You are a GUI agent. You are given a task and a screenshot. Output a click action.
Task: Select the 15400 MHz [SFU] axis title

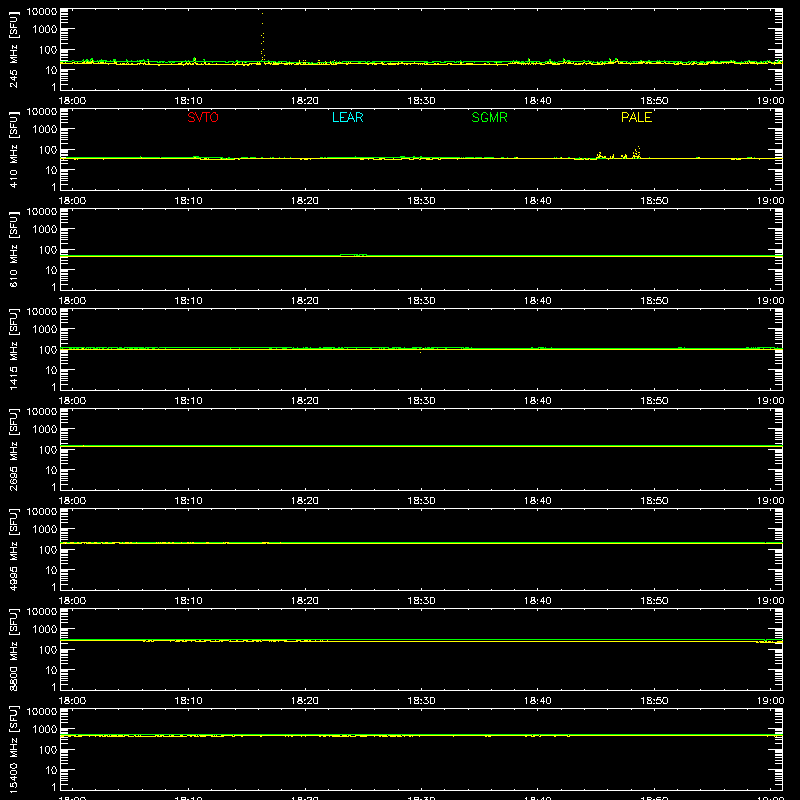(x=14, y=749)
